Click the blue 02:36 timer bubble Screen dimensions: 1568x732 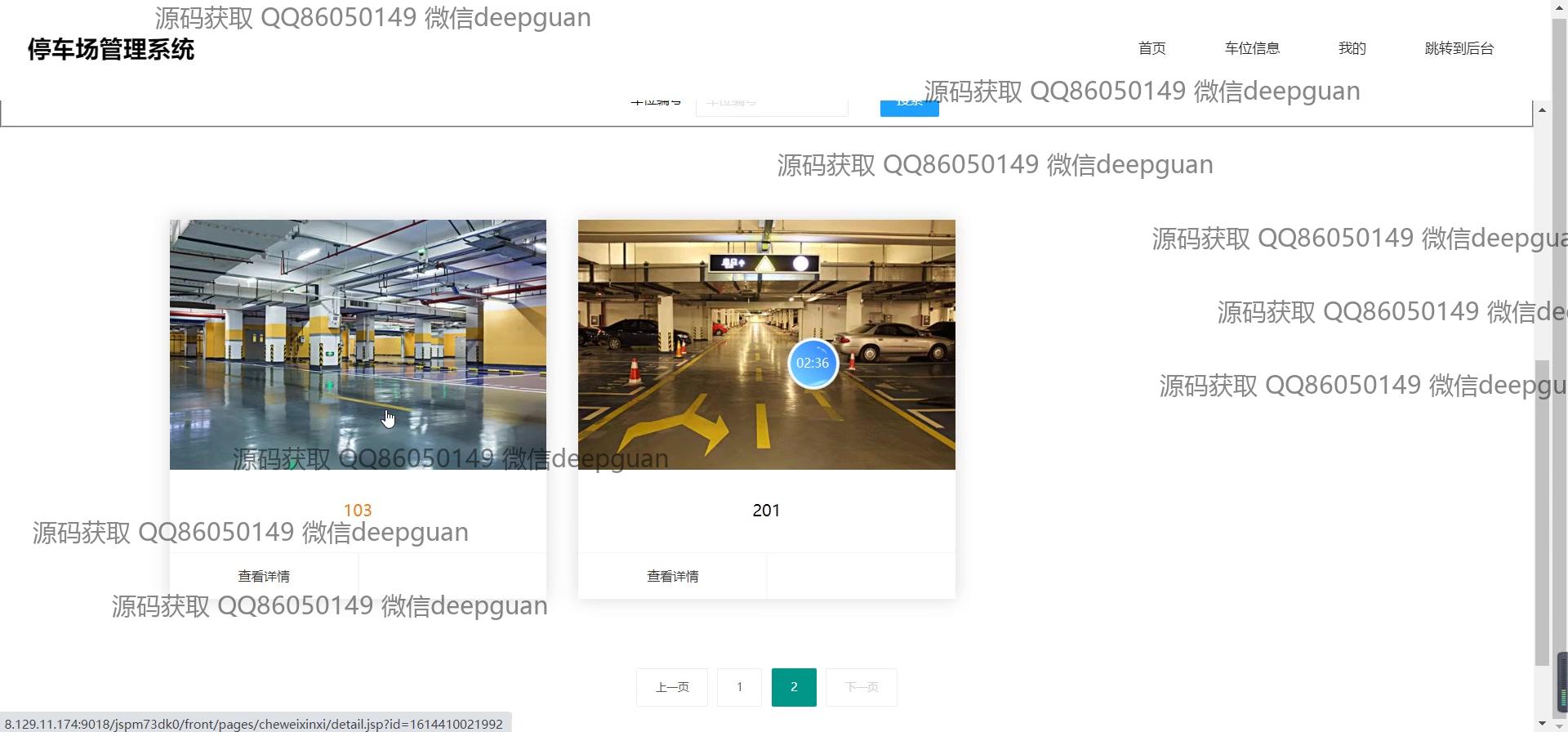[813, 364]
